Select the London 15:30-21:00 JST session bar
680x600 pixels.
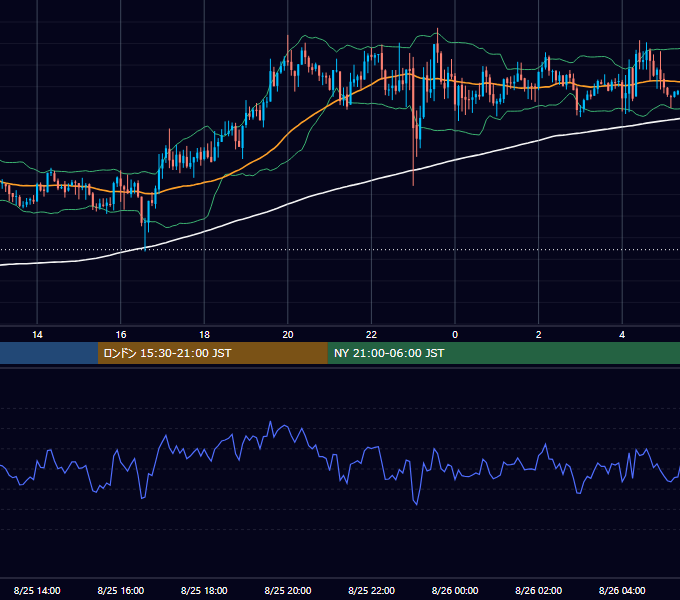tap(212, 353)
